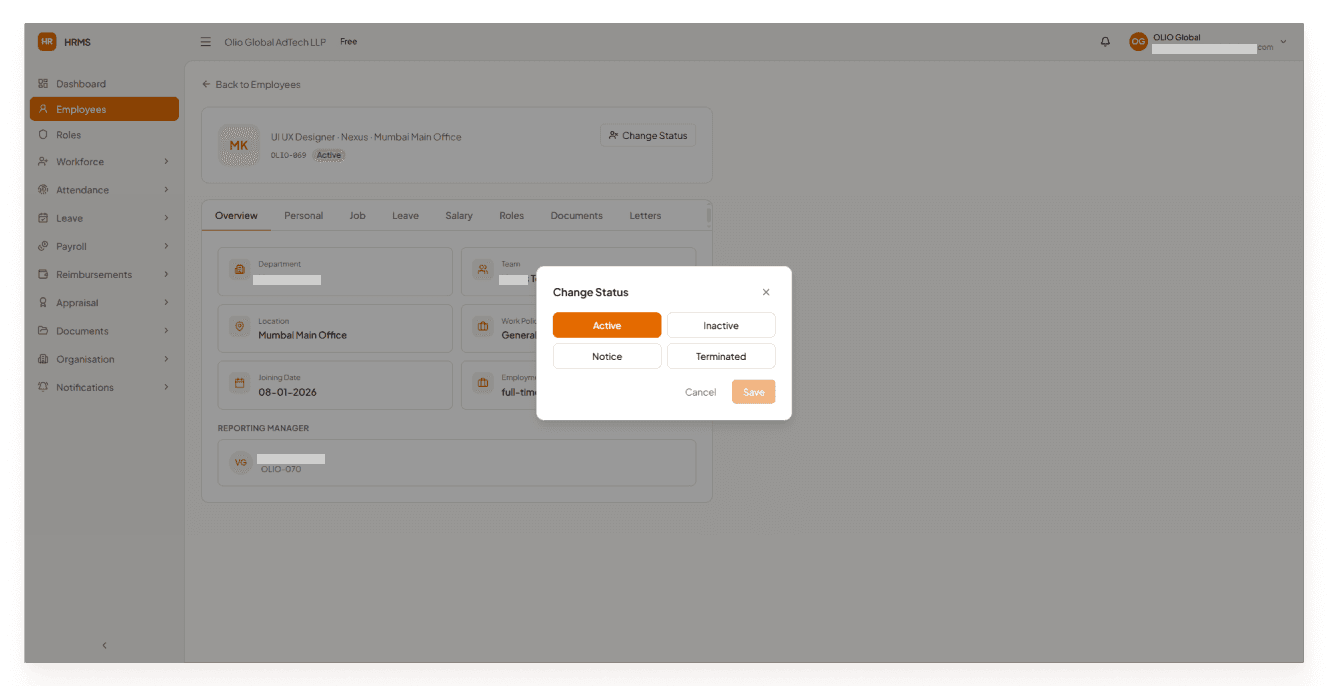The width and height of the screenshot is (1328, 686).
Task: Click the Reimbursements wallet icon
Action: click(x=43, y=275)
